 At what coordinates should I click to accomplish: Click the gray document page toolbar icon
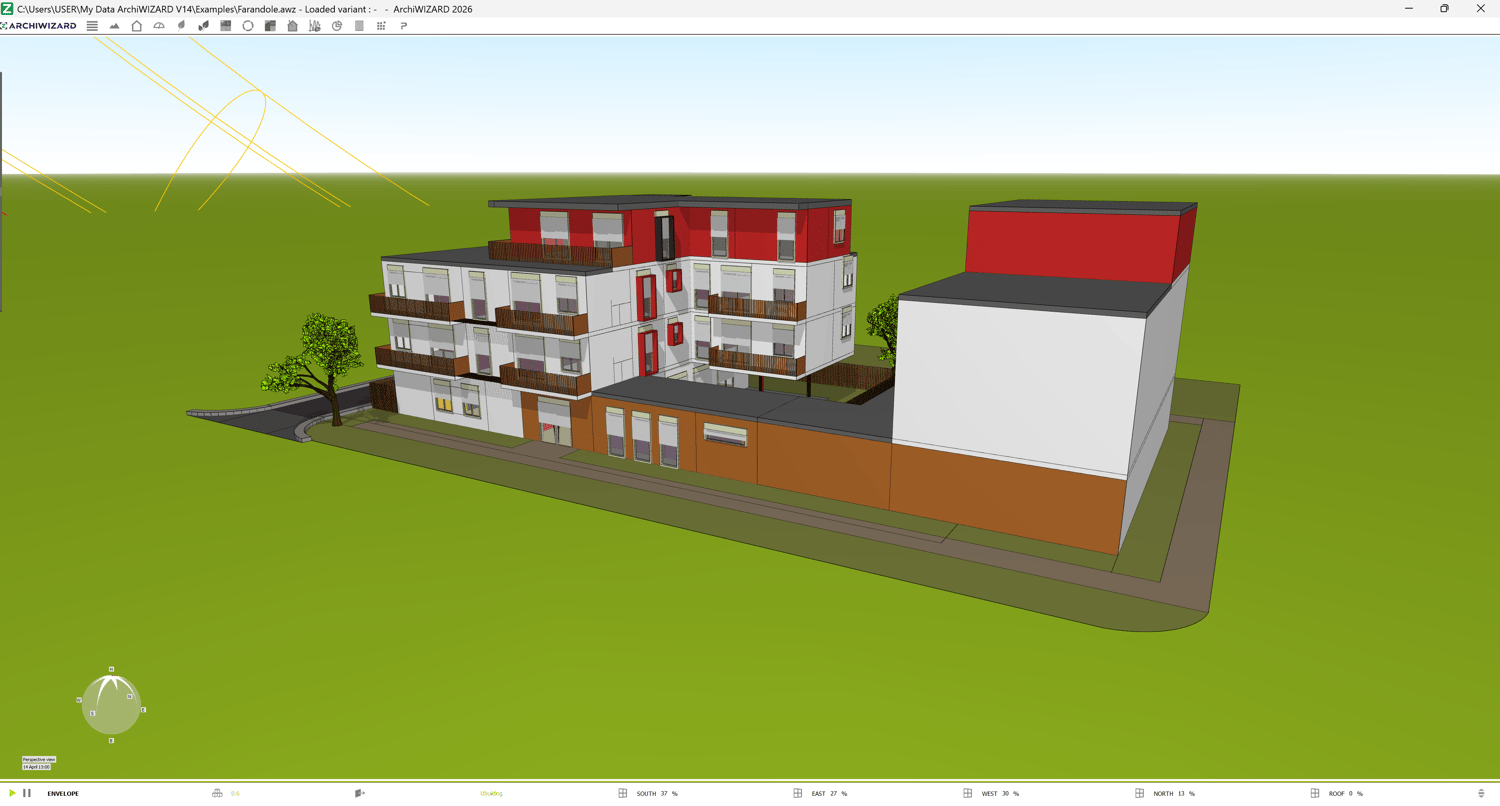tap(359, 26)
